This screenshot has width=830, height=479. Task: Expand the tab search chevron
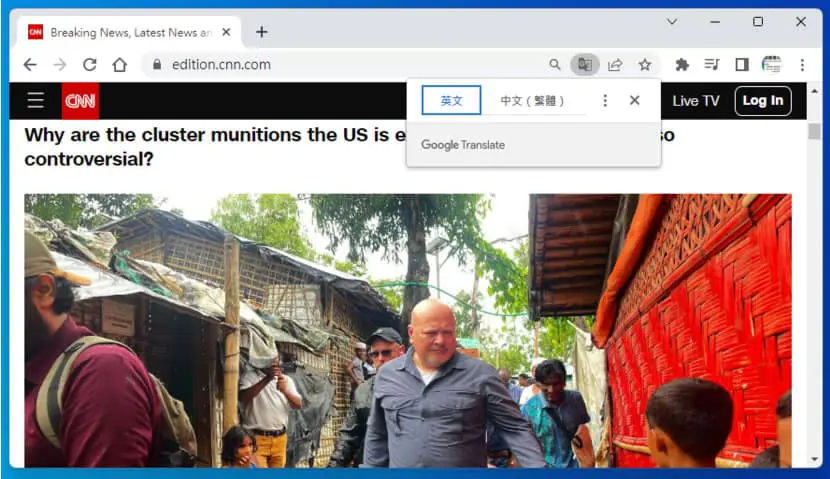[x=672, y=22]
